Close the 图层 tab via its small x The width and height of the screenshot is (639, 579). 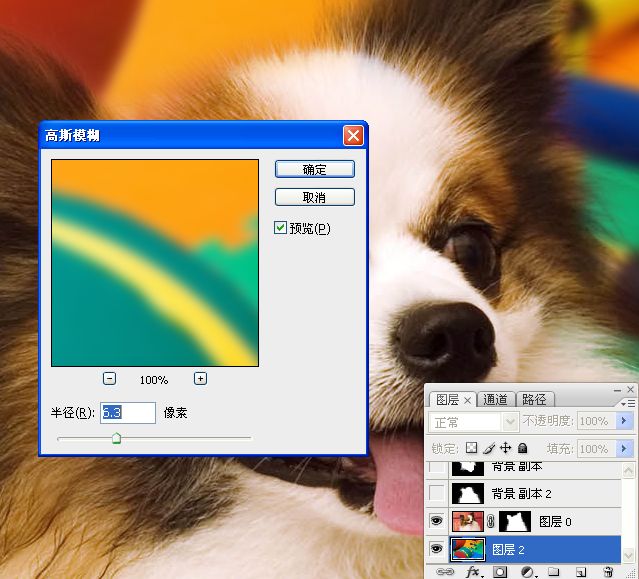point(468,401)
